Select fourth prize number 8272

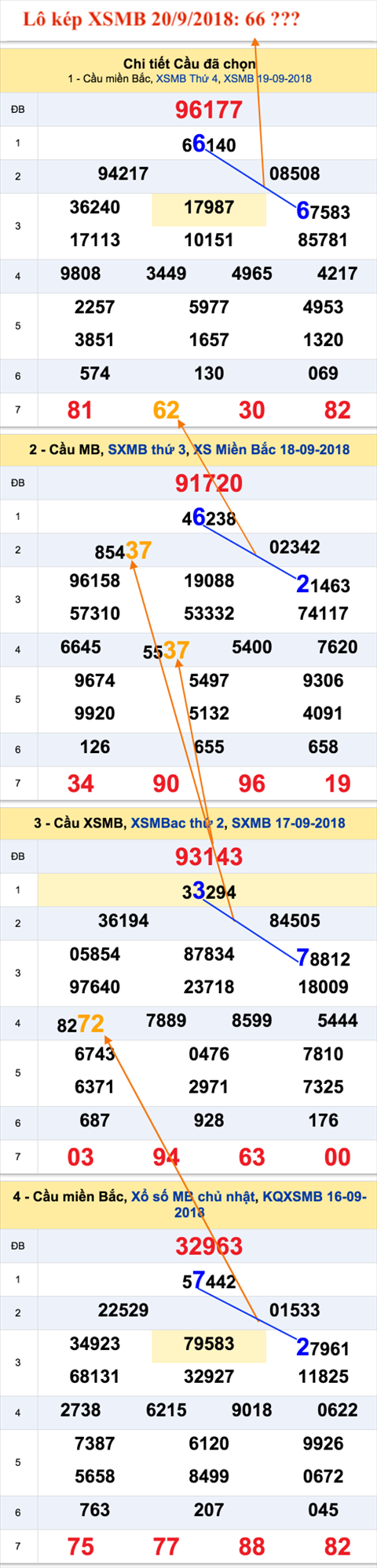81,1024
